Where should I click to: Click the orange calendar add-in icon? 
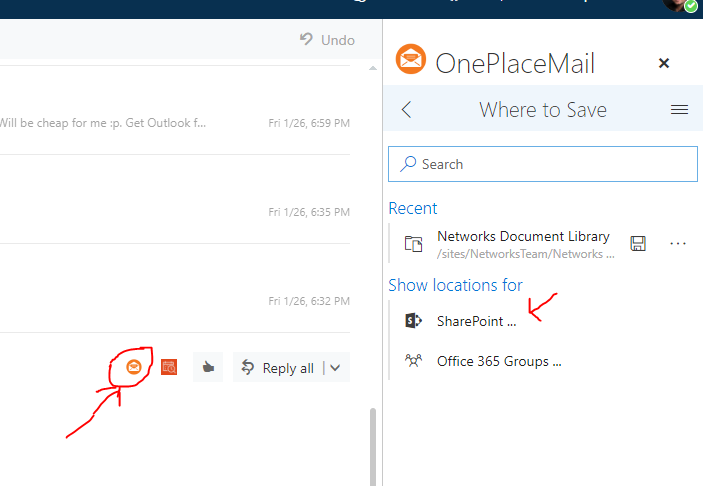point(169,367)
